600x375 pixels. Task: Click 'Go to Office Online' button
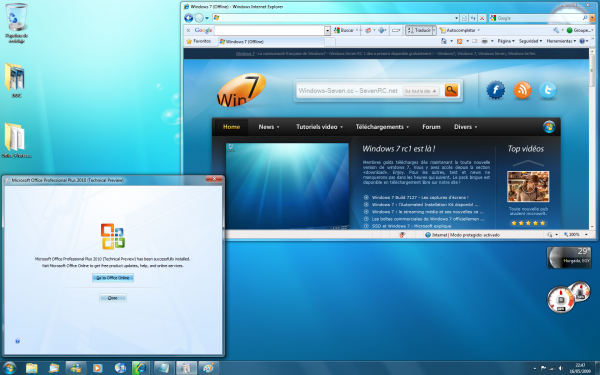click(x=113, y=277)
